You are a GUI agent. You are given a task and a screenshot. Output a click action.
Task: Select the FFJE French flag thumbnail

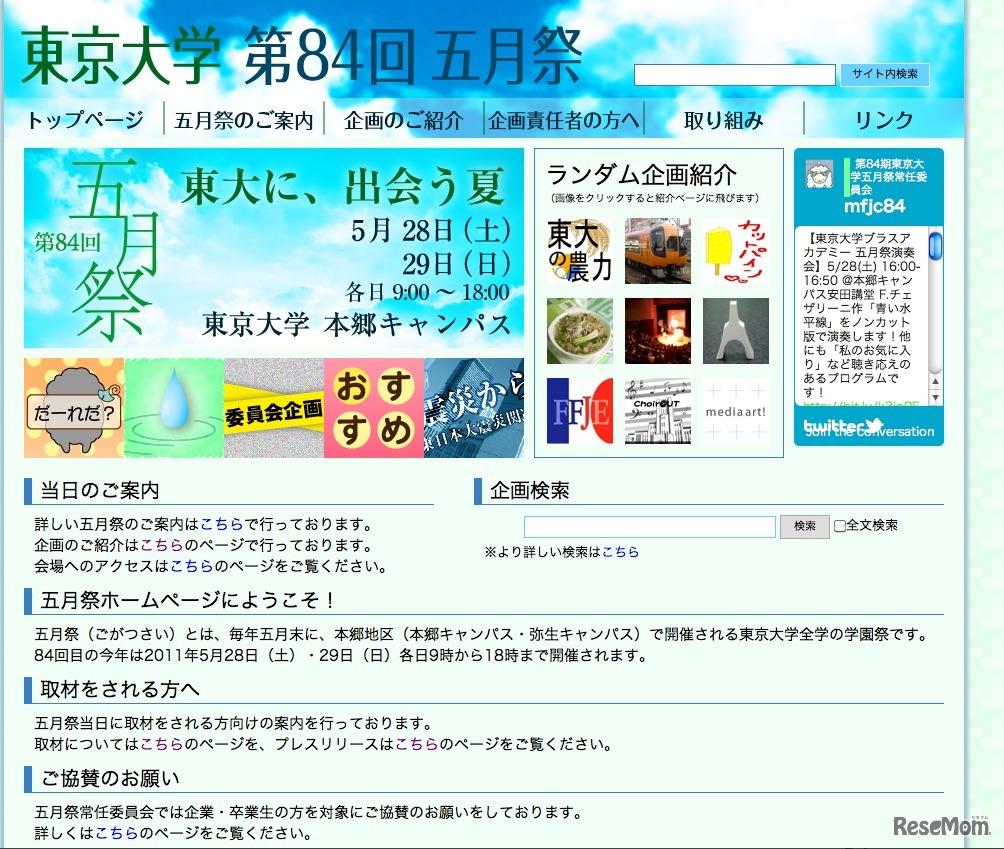pos(580,409)
